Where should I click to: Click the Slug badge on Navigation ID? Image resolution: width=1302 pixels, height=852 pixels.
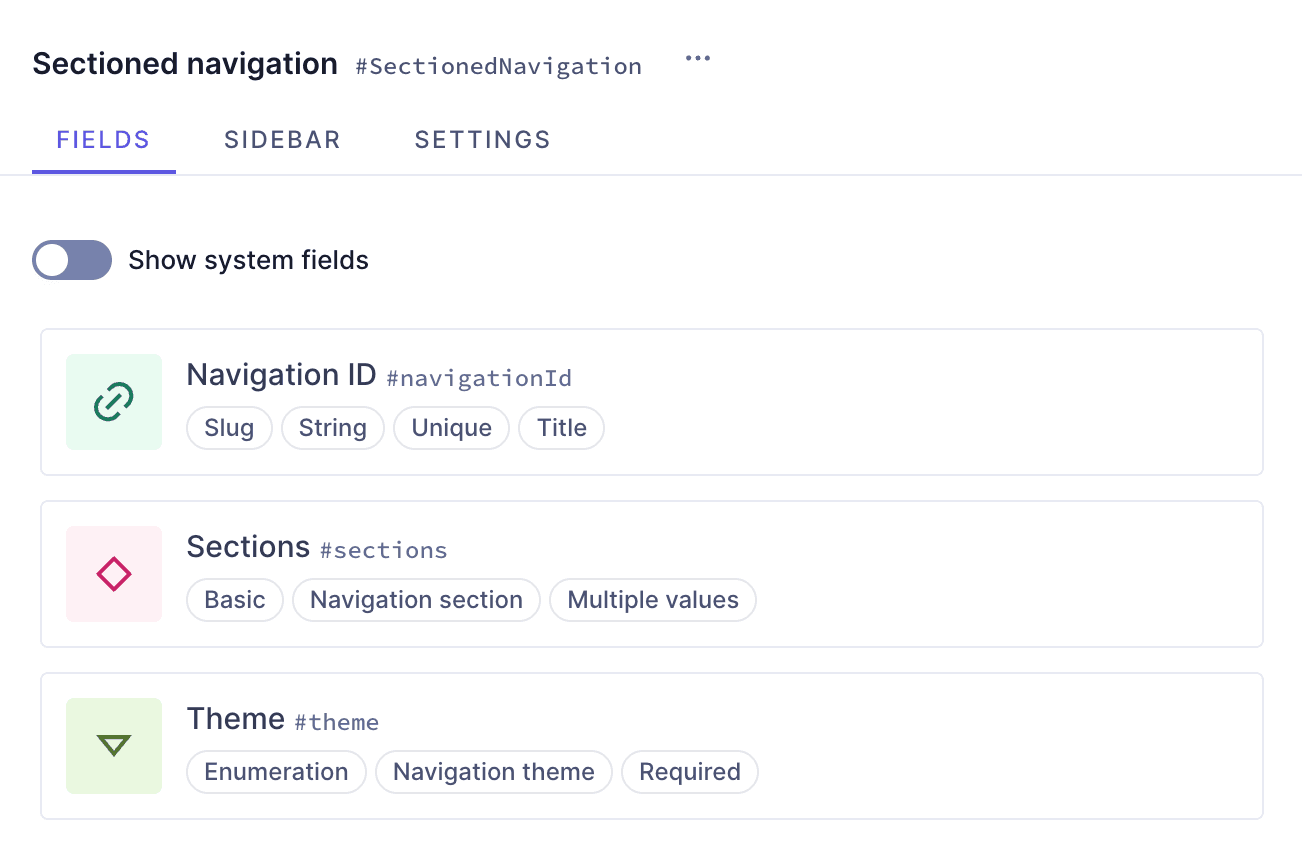point(229,427)
